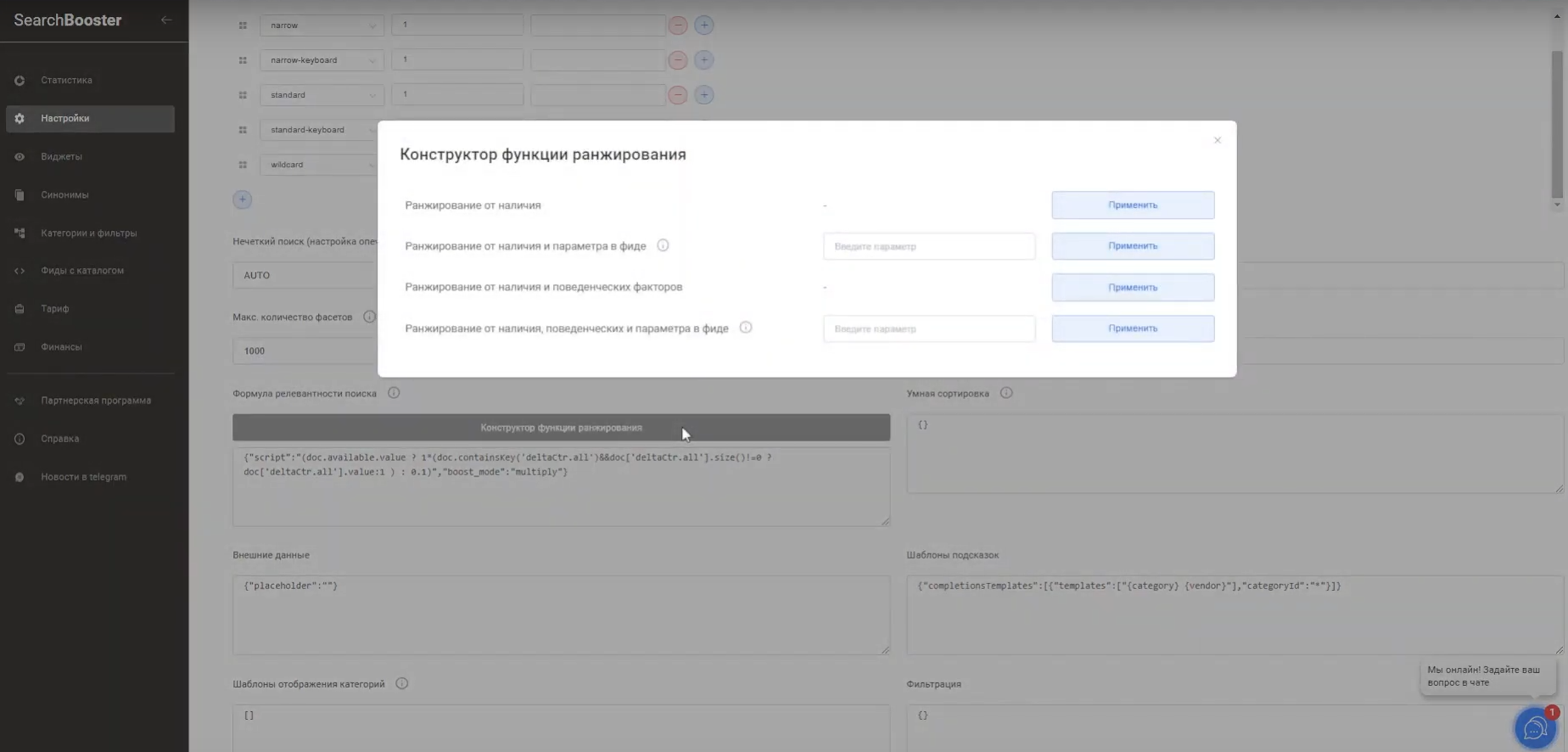Apply Ранжирование от наличия
Viewport: 1568px width, 752px height.
[x=1132, y=205]
